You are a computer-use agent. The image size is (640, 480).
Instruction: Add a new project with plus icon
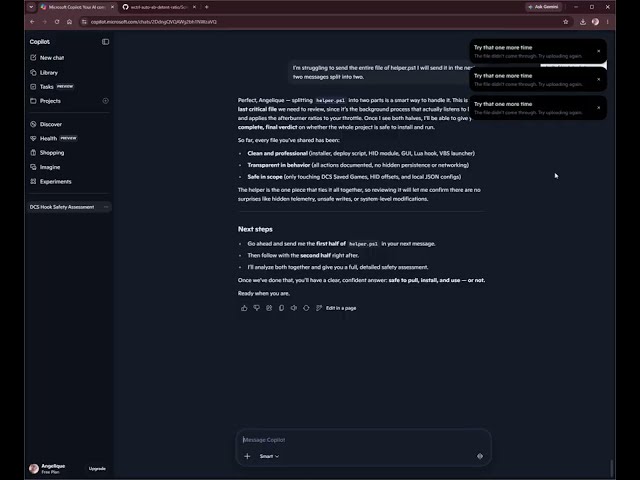pyautogui.click(x=105, y=101)
